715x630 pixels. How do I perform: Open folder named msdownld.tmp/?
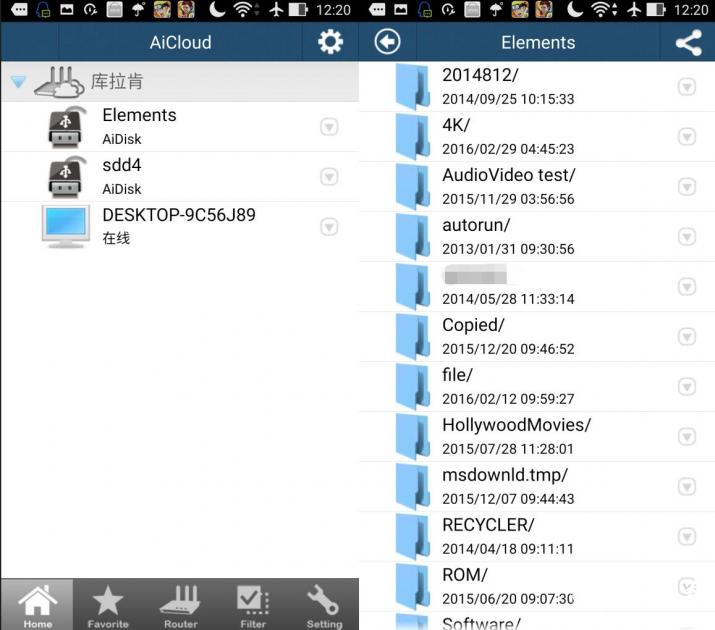537,487
